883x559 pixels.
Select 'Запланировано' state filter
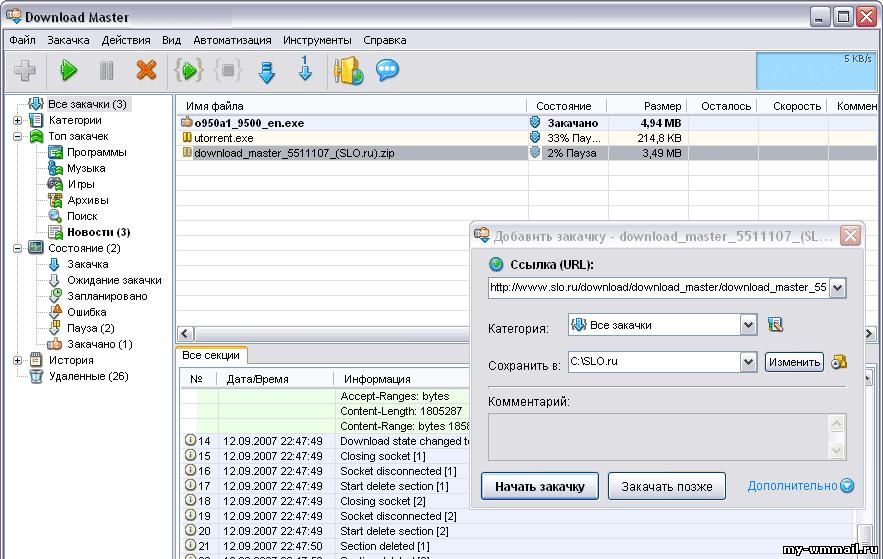coord(107,296)
